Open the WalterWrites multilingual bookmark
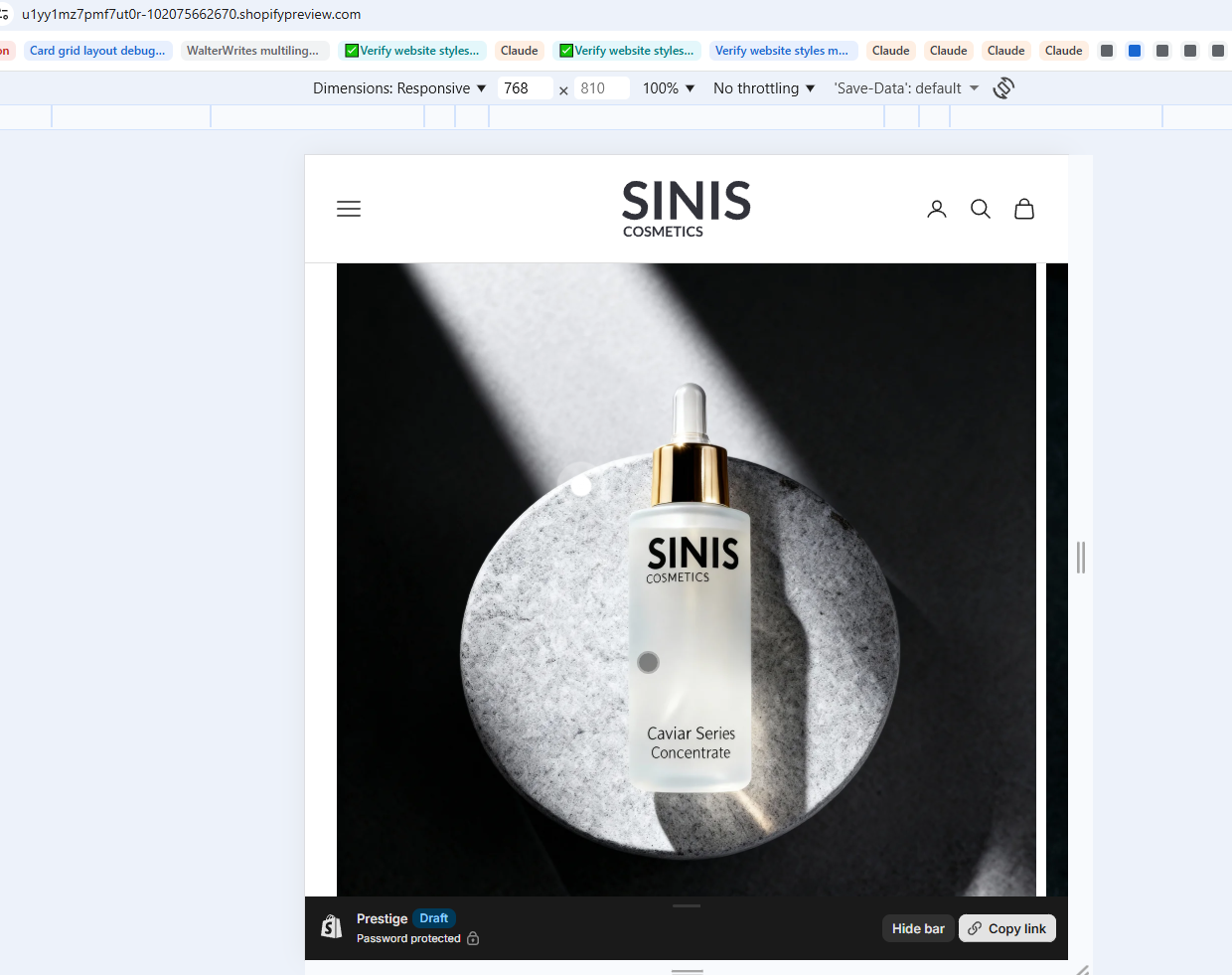The width and height of the screenshot is (1232, 975). (253, 51)
